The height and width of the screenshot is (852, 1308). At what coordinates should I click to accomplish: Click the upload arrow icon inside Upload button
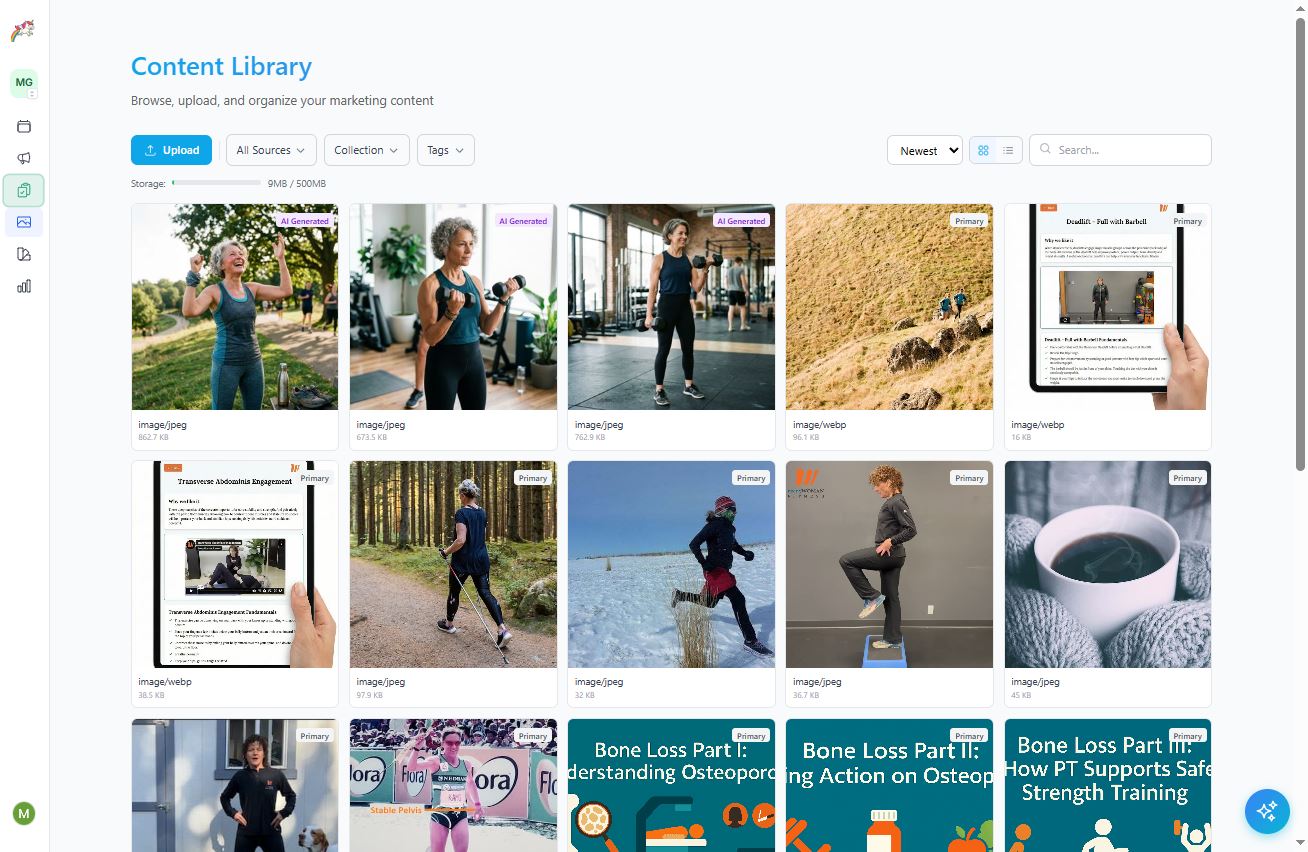[150, 150]
